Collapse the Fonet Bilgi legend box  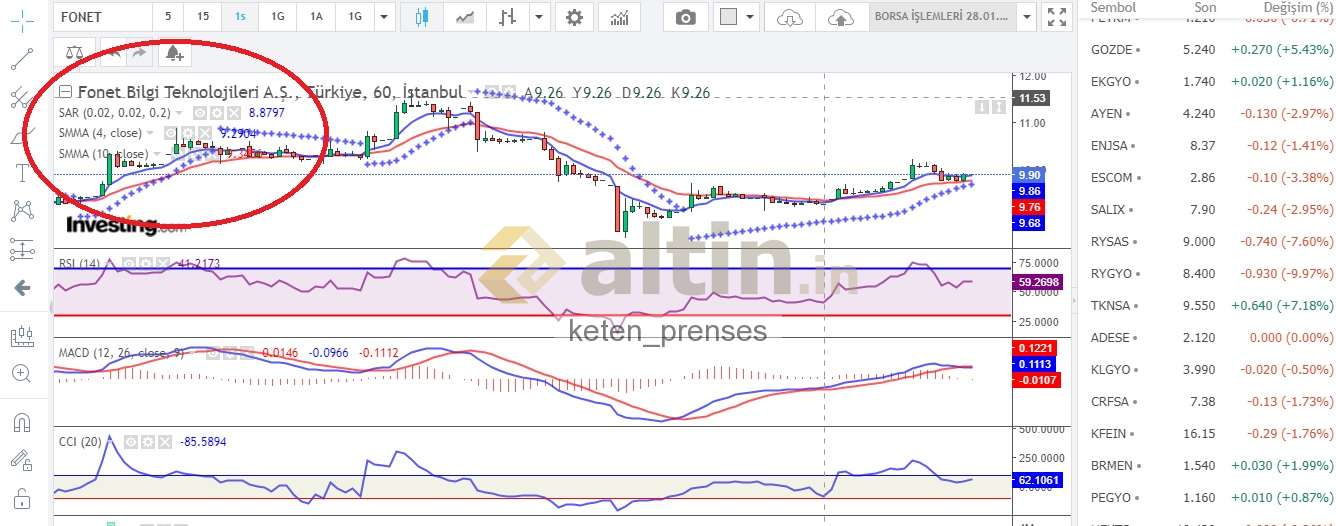65,92
